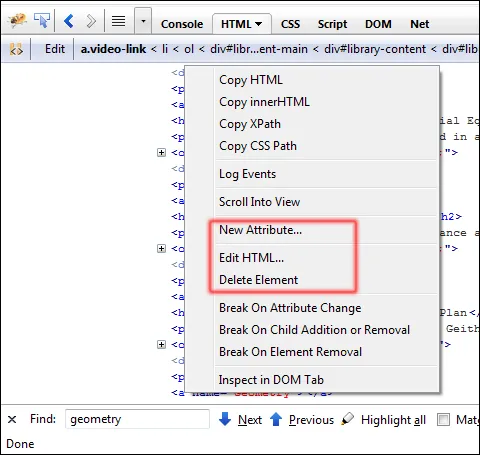Click the Next find button label

[250, 420]
